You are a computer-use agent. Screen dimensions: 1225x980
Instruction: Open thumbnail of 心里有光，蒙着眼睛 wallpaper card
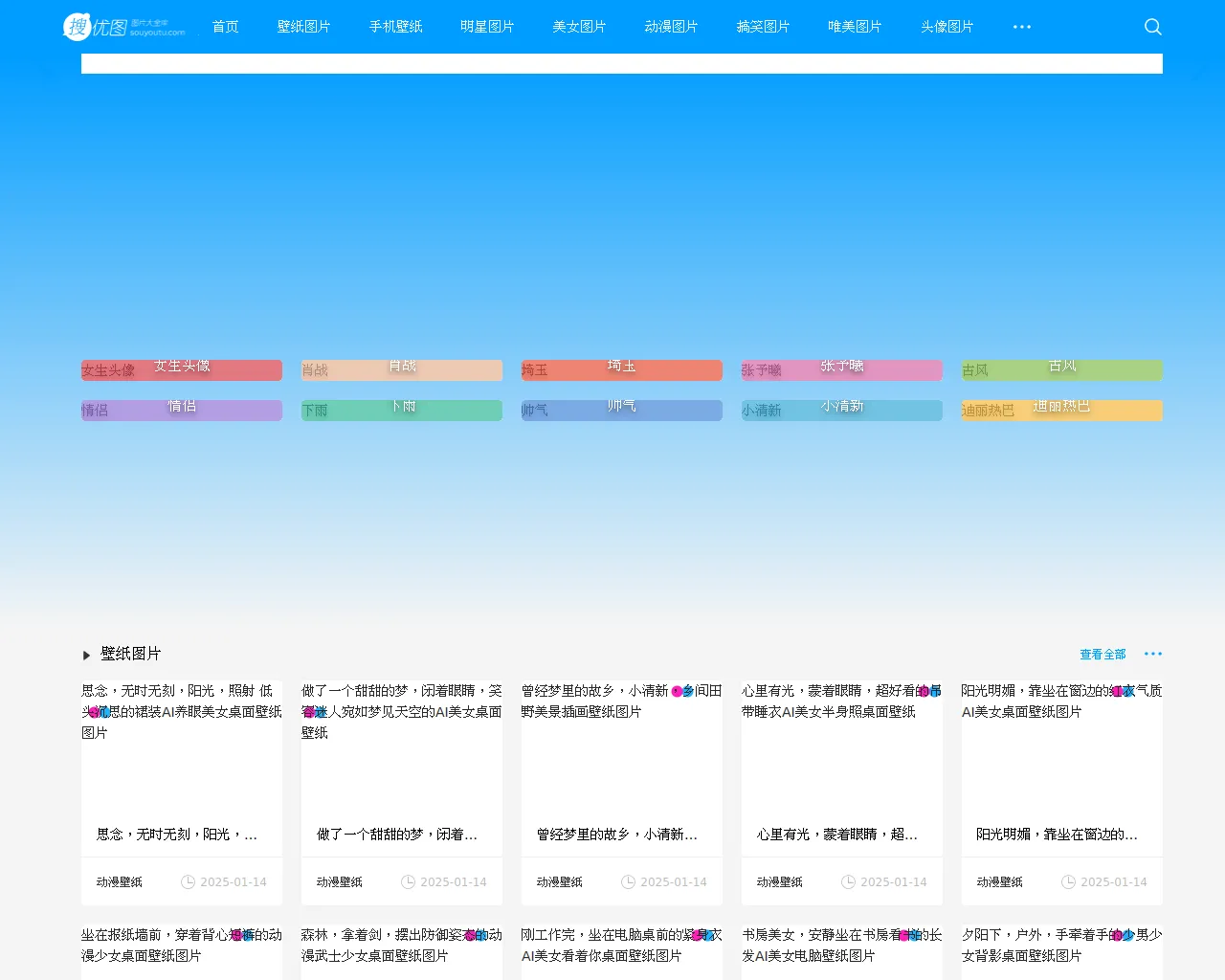coord(842,746)
